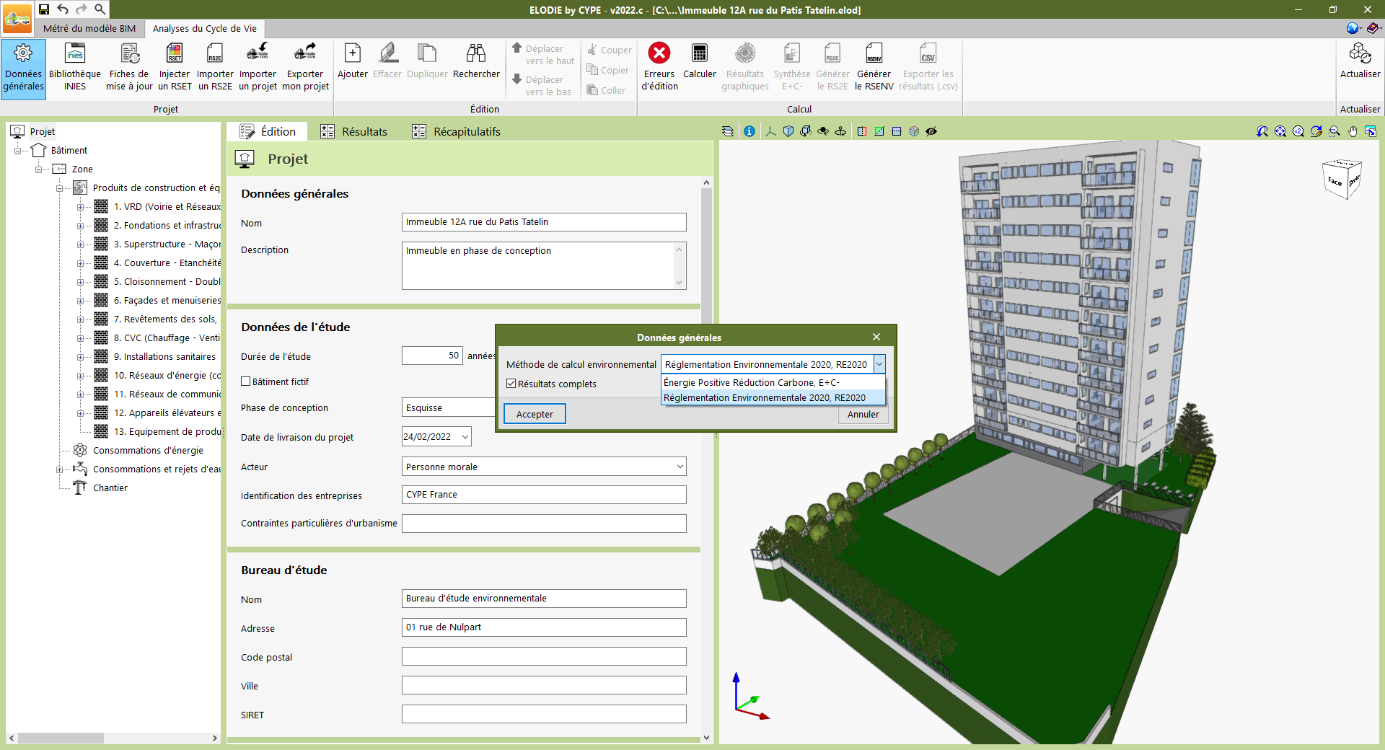1385x750 pixels.
Task: Click Injecter un RSET
Action: tap(174, 68)
